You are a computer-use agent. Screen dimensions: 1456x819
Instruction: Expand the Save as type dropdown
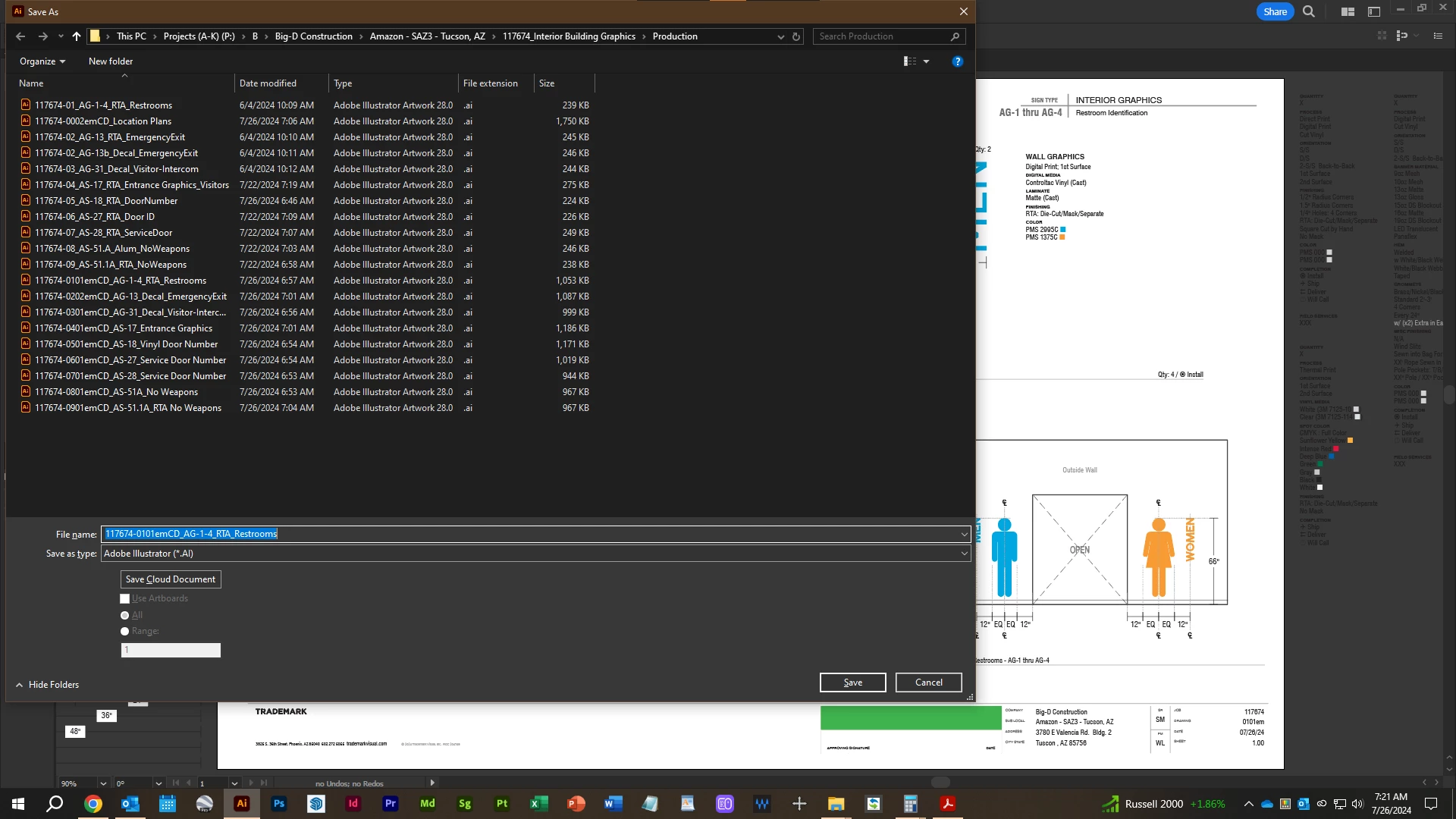click(x=964, y=554)
